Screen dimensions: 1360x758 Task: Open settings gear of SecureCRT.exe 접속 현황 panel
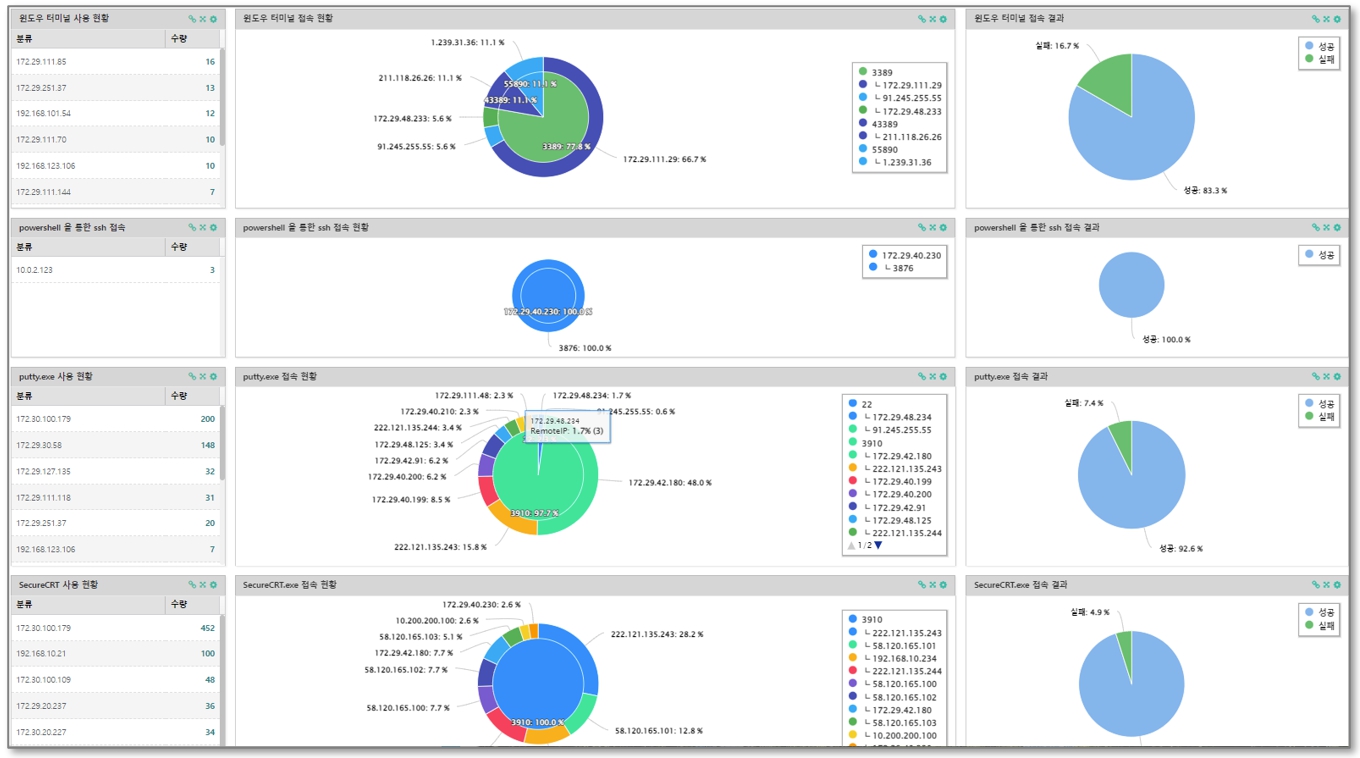pyautogui.click(x=943, y=585)
